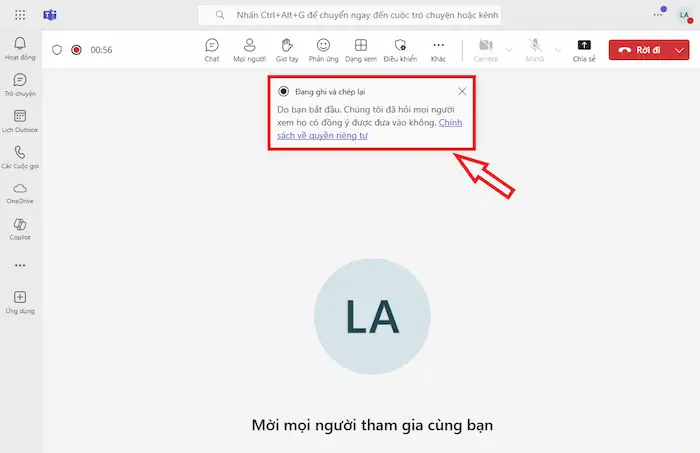
Task: Toggle the Micrô microphone mute
Action: (x=537, y=49)
